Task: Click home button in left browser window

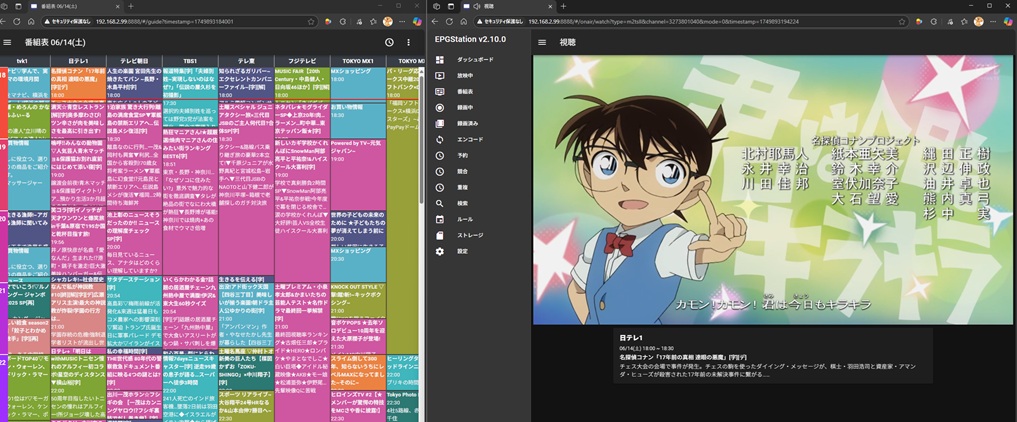Action: [32, 21]
